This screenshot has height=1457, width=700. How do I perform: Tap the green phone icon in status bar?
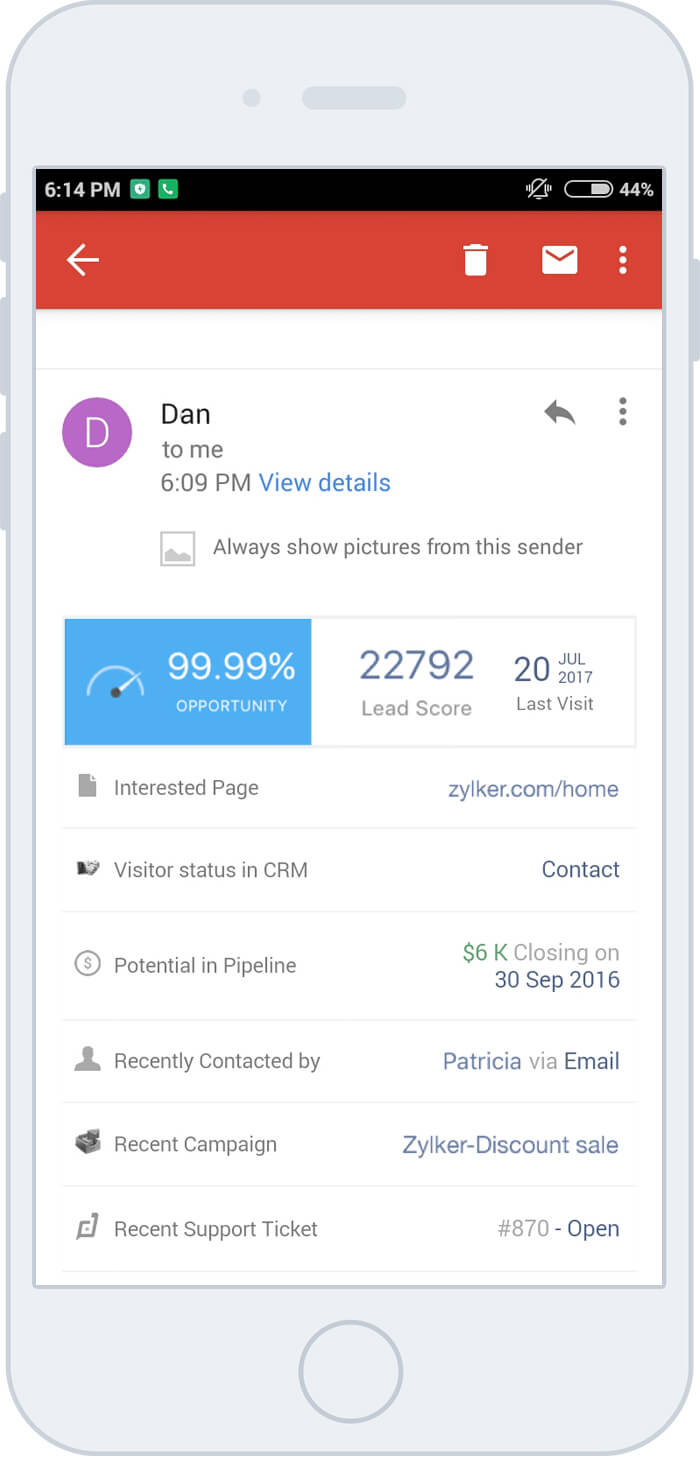click(x=168, y=189)
